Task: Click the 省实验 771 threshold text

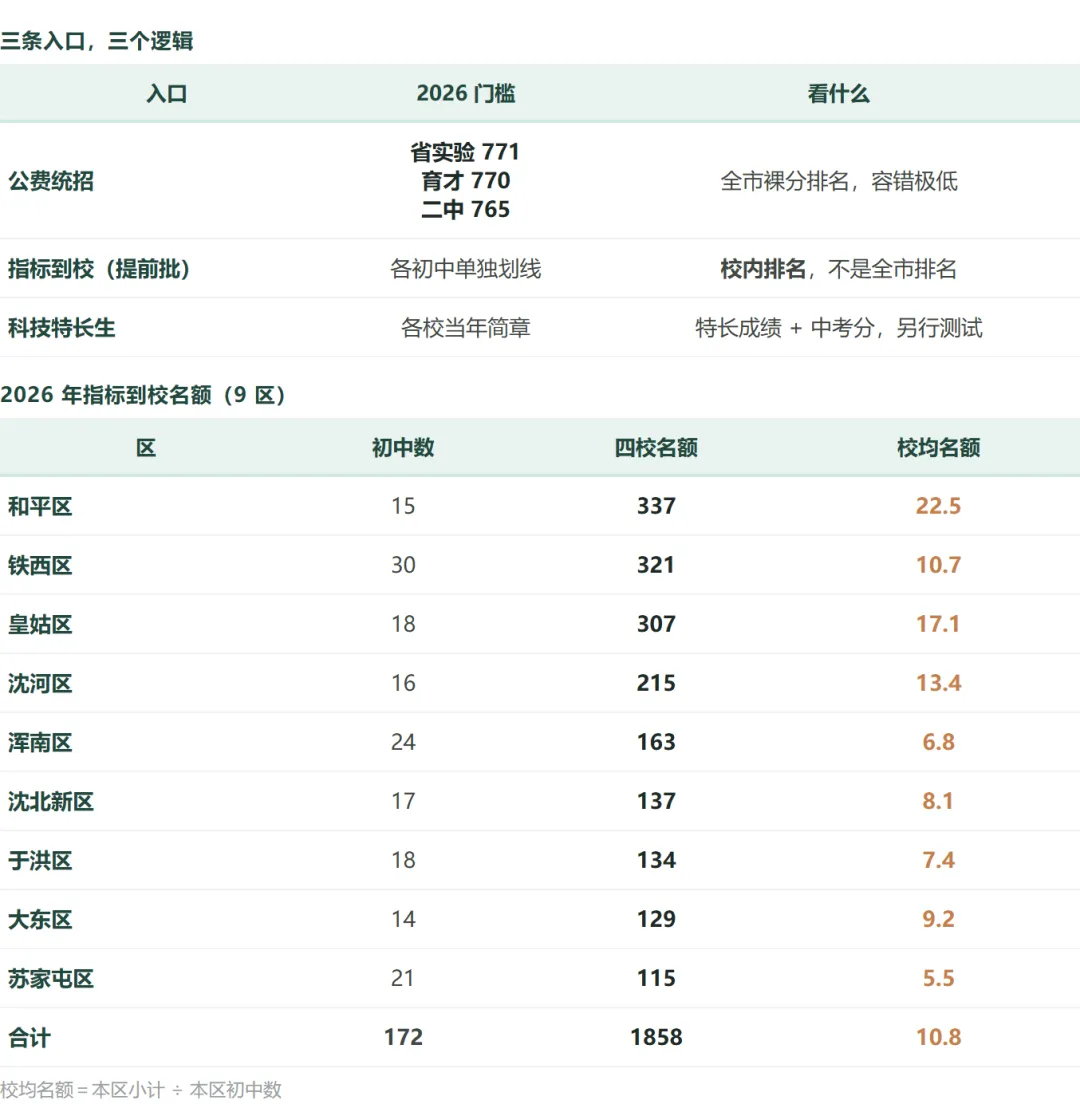Action: 465,152
